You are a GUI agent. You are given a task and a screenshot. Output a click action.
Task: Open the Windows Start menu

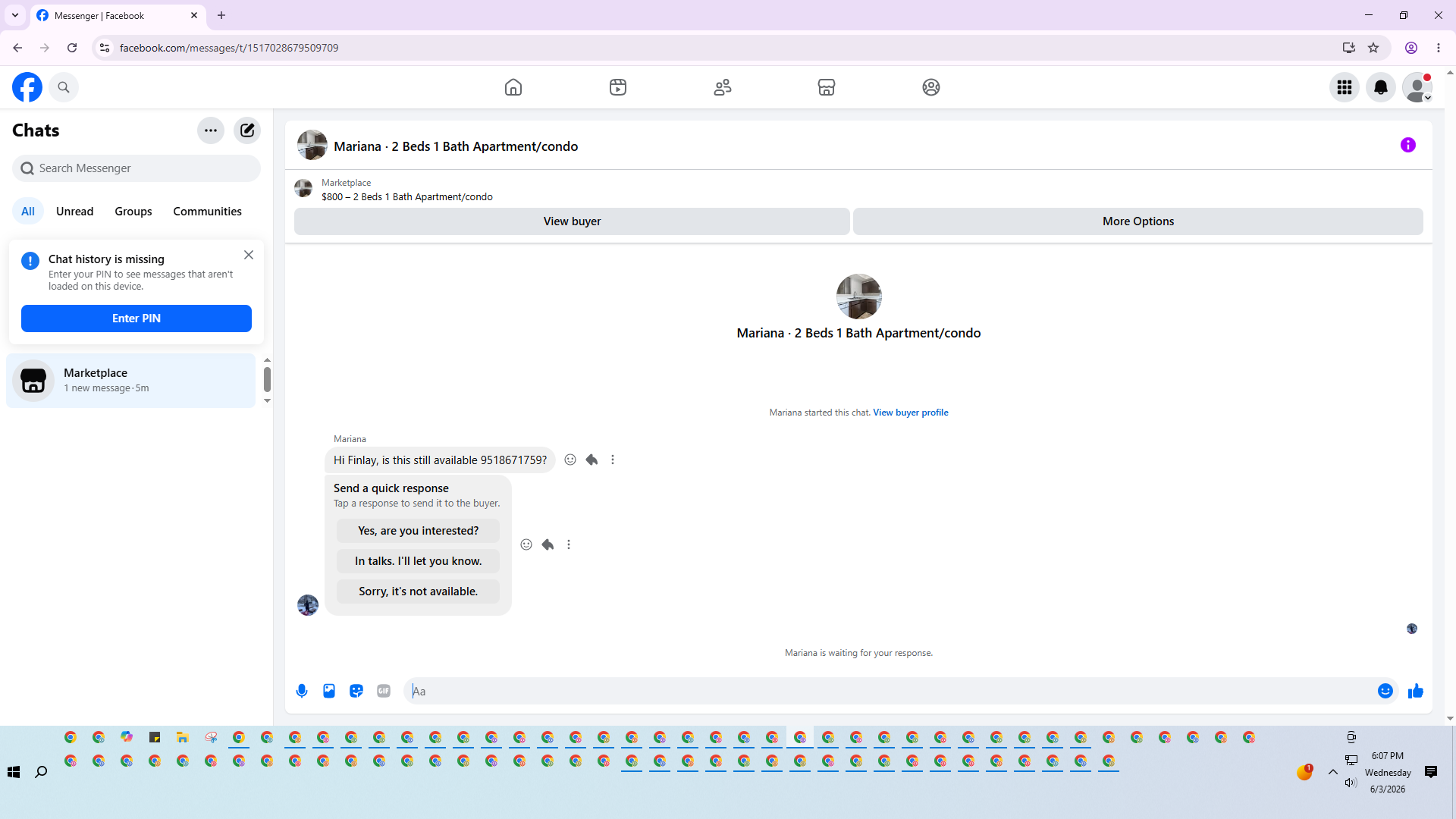click(x=14, y=772)
